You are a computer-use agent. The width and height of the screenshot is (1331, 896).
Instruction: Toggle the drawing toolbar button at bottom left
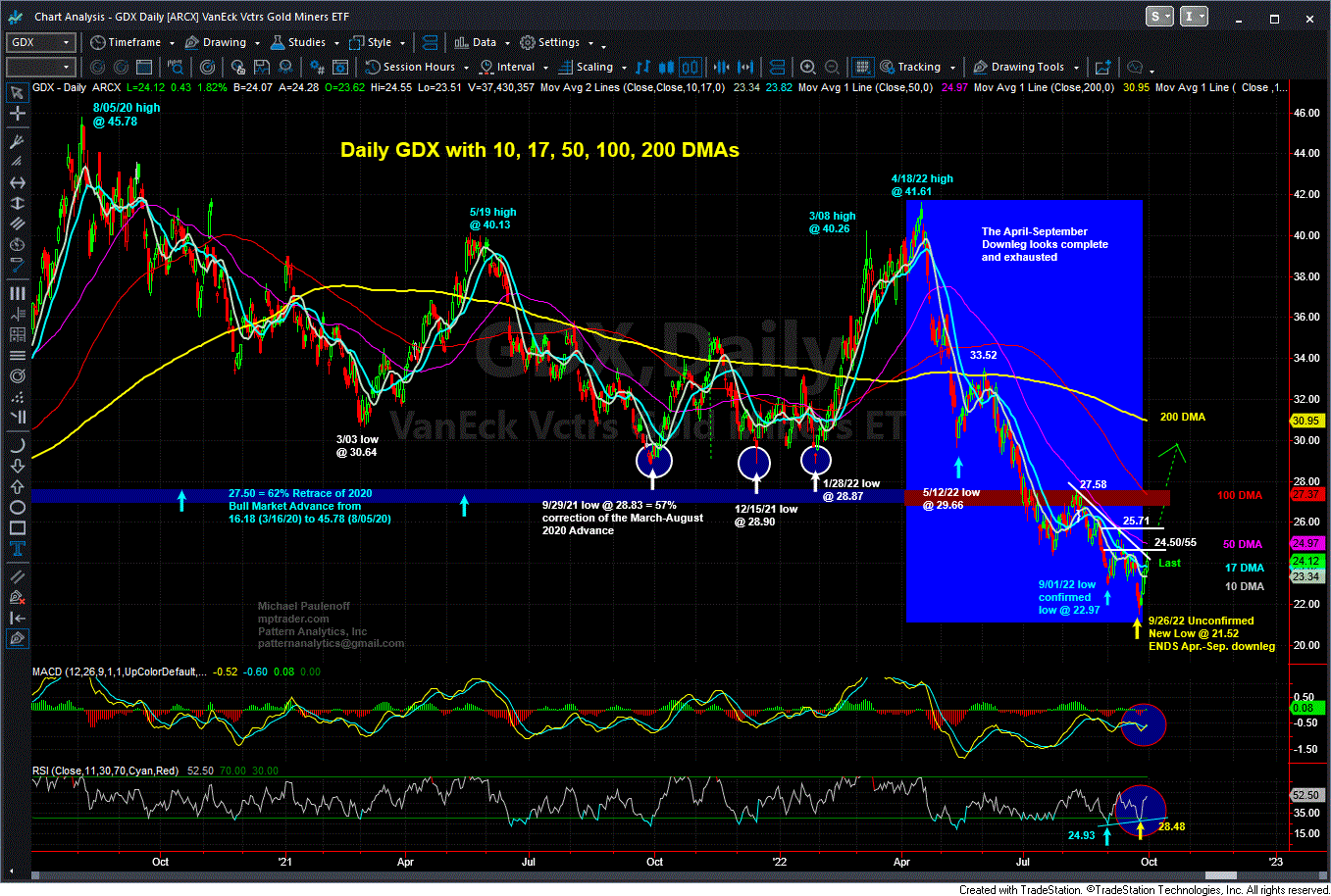pos(17,638)
